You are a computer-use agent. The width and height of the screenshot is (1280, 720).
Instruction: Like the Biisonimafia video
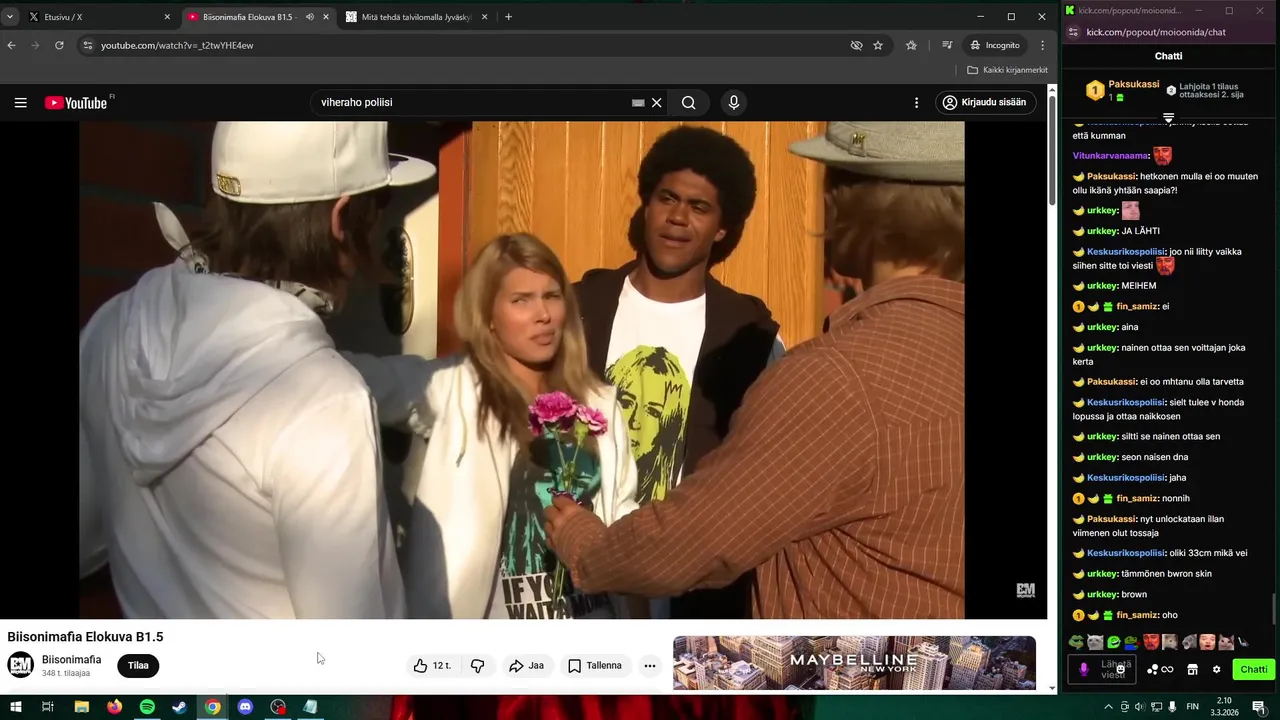[433, 666]
